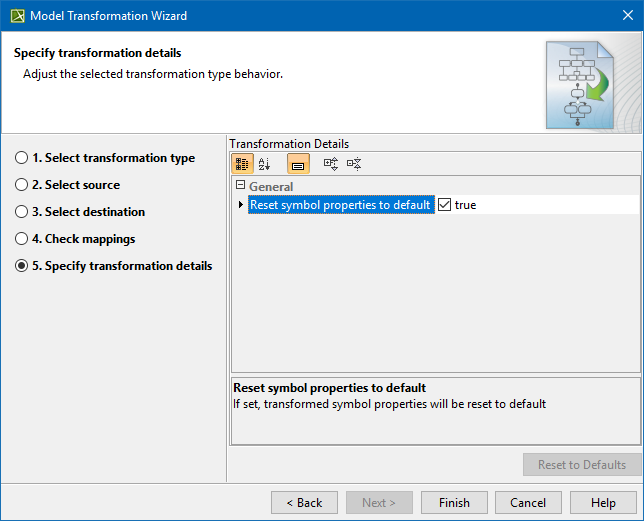
Task: Click the alphabetical sort icon
Action: point(264,164)
